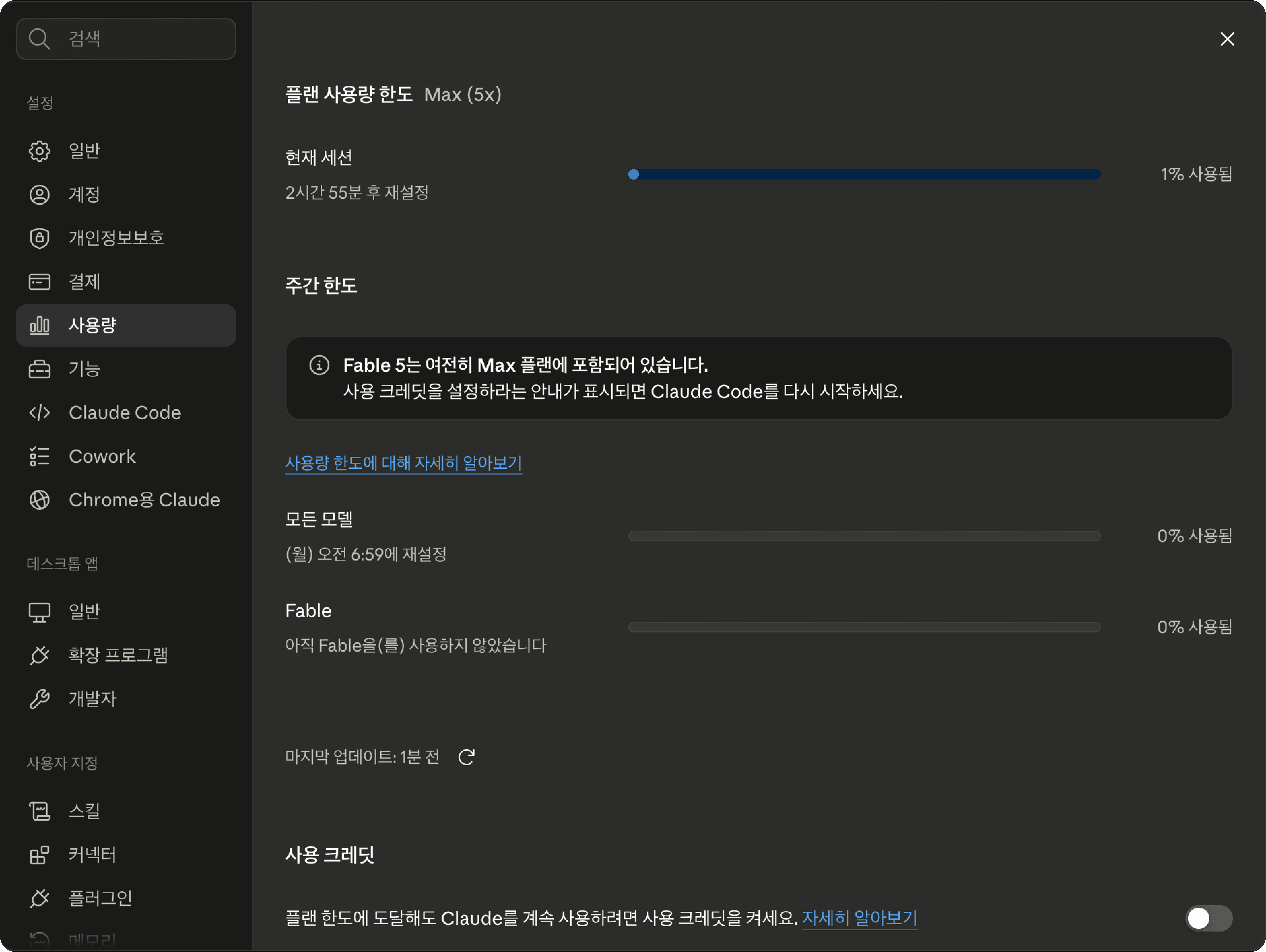Click the 마지막 업데이트: 1분 전 text
1266x952 pixels.
(362, 757)
